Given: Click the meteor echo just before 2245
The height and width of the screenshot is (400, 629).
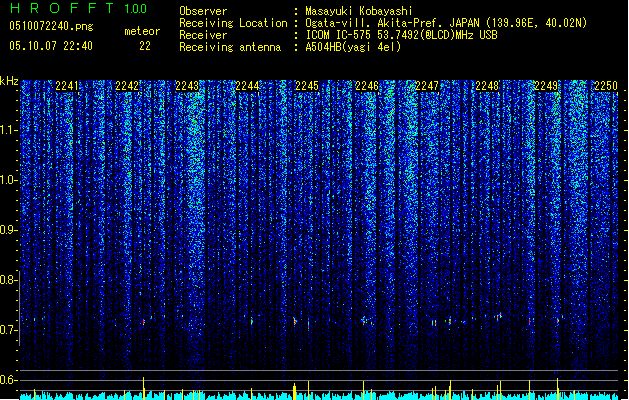Looking at the screenshot, I should pos(295,321).
